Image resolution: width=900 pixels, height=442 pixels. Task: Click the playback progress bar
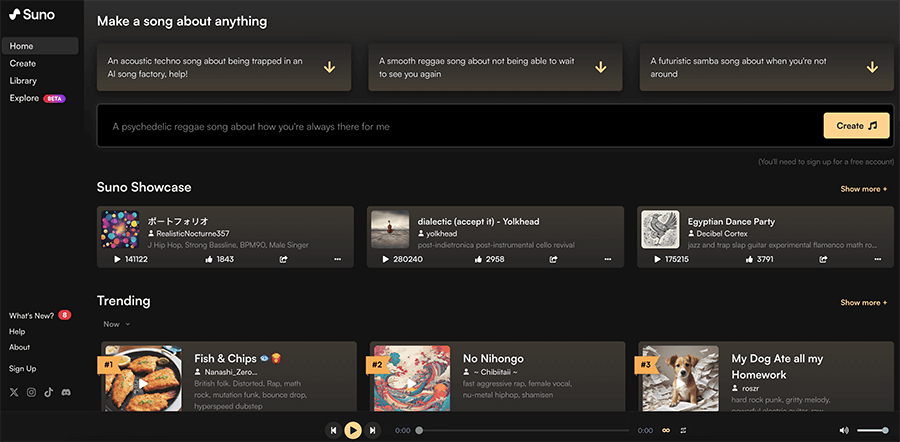point(523,431)
